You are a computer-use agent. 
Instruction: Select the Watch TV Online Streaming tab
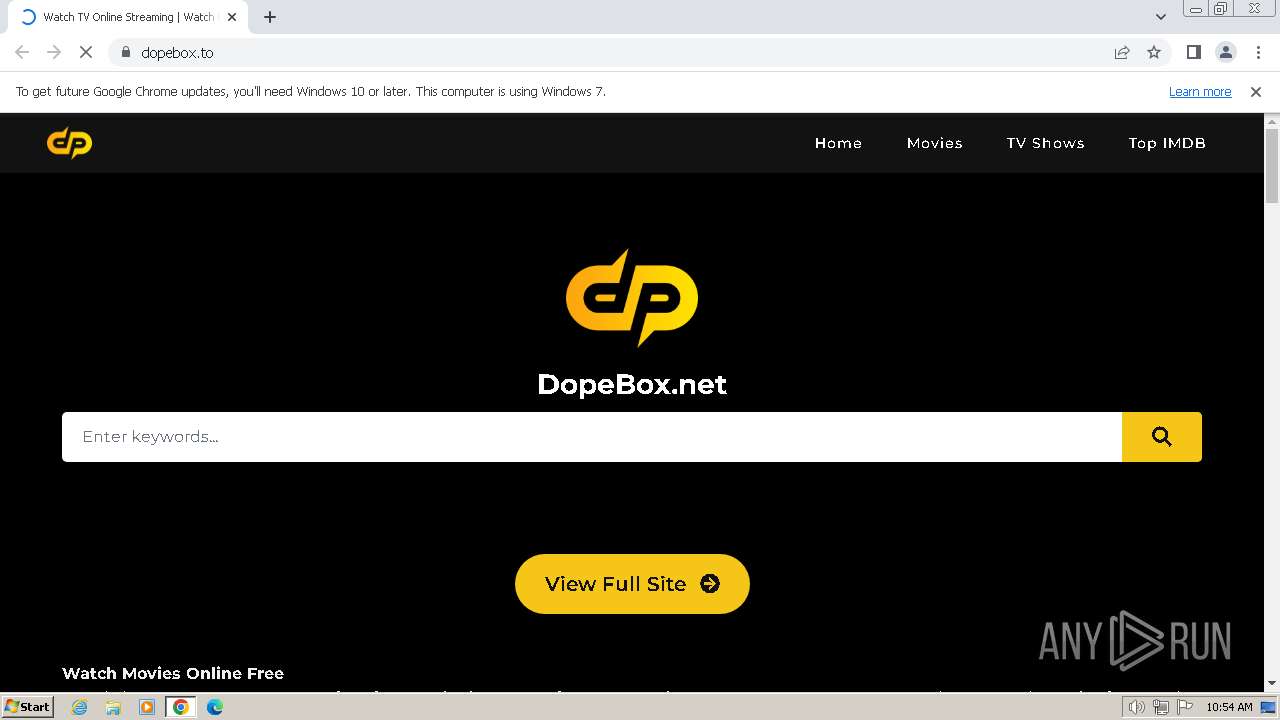[128, 17]
